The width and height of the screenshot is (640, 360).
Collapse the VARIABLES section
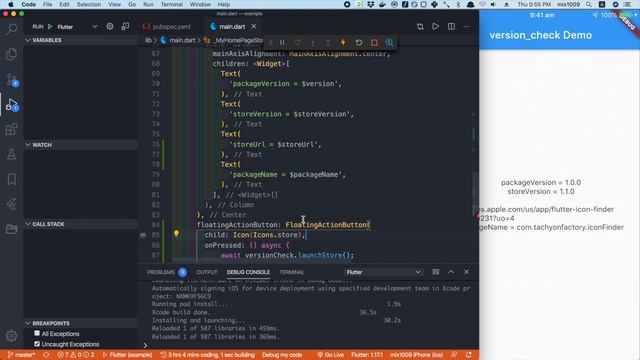pyautogui.click(x=28, y=40)
